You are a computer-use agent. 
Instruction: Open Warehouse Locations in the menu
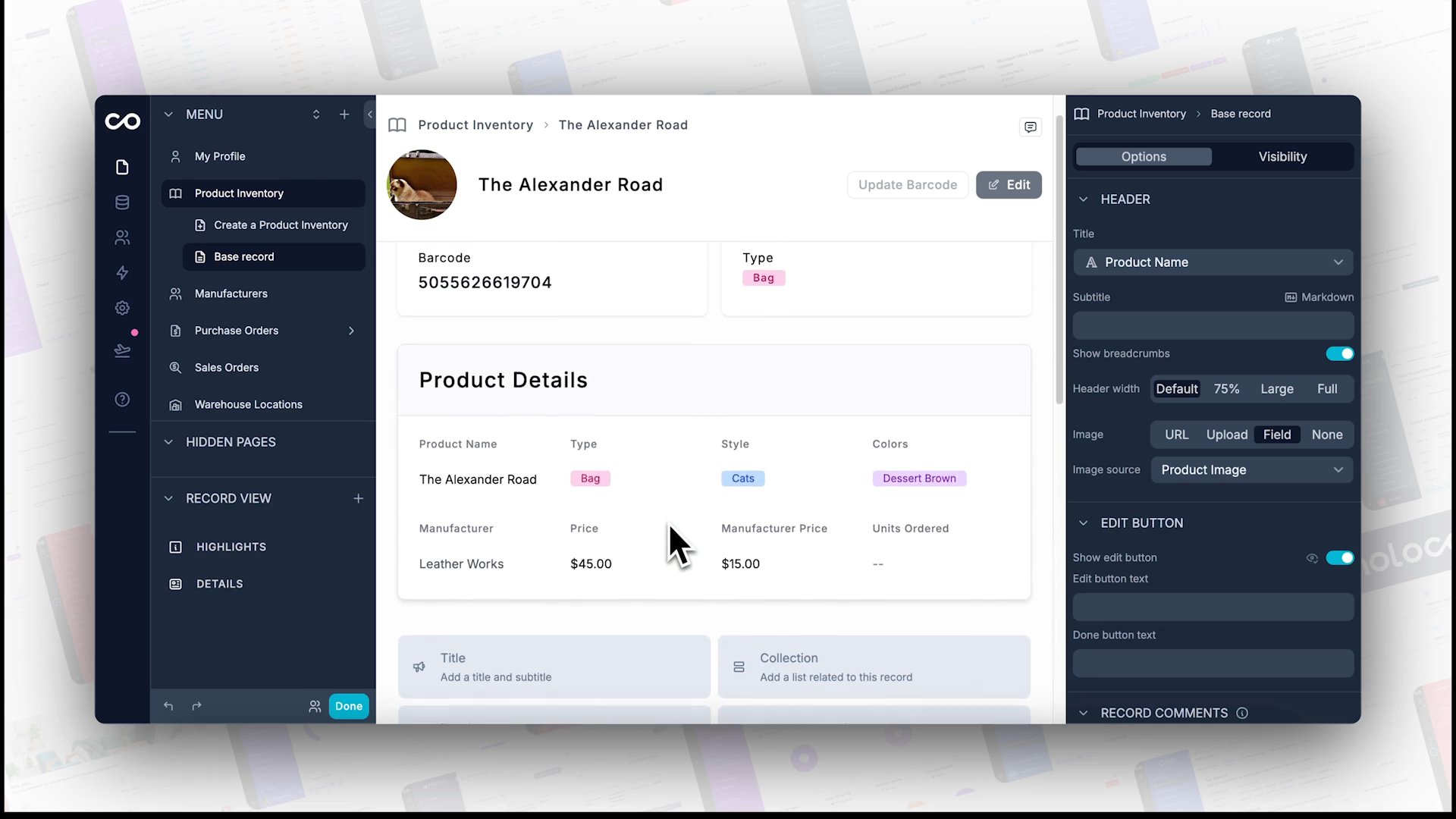pos(248,404)
